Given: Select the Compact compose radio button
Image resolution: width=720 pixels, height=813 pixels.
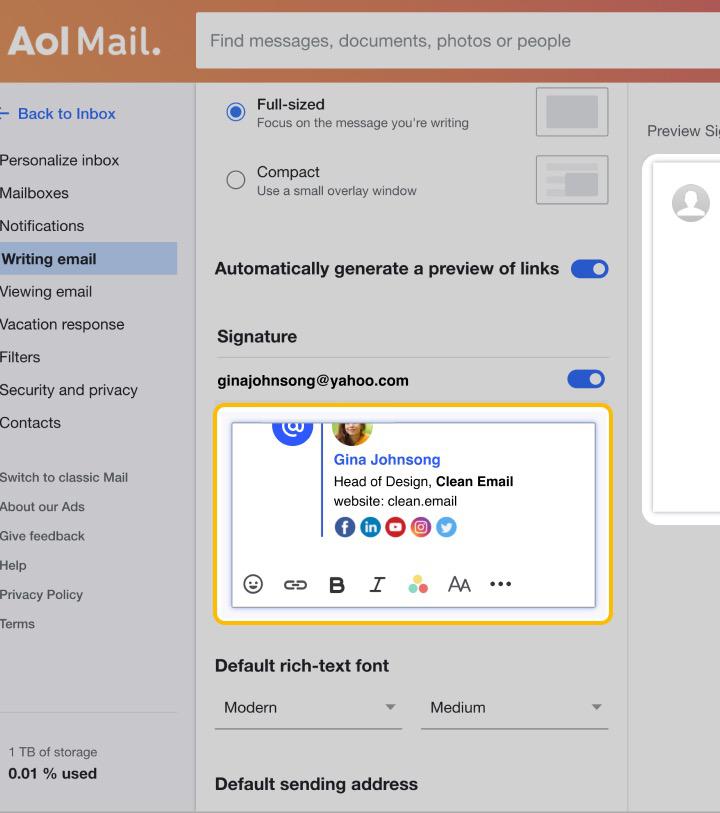Looking at the screenshot, I should tap(236, 180).
